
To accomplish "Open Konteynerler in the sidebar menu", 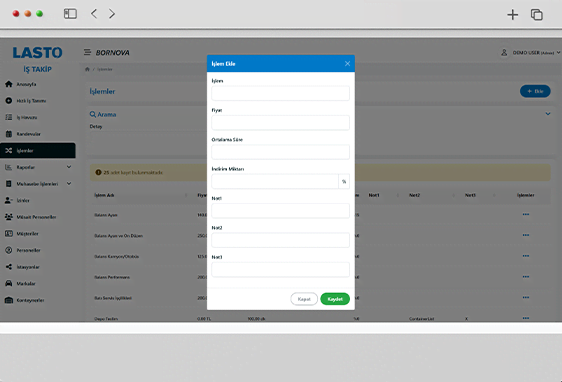I will tap(30, 300).
